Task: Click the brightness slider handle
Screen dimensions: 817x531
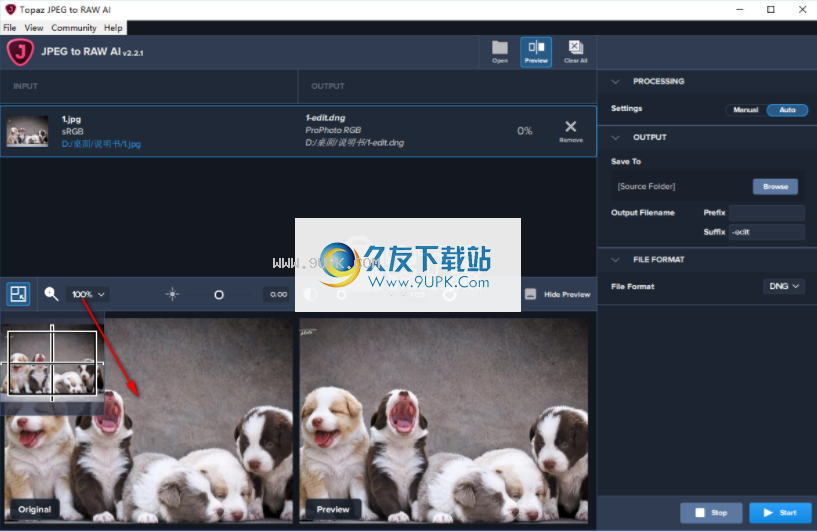Action: [x=219, y=295]
